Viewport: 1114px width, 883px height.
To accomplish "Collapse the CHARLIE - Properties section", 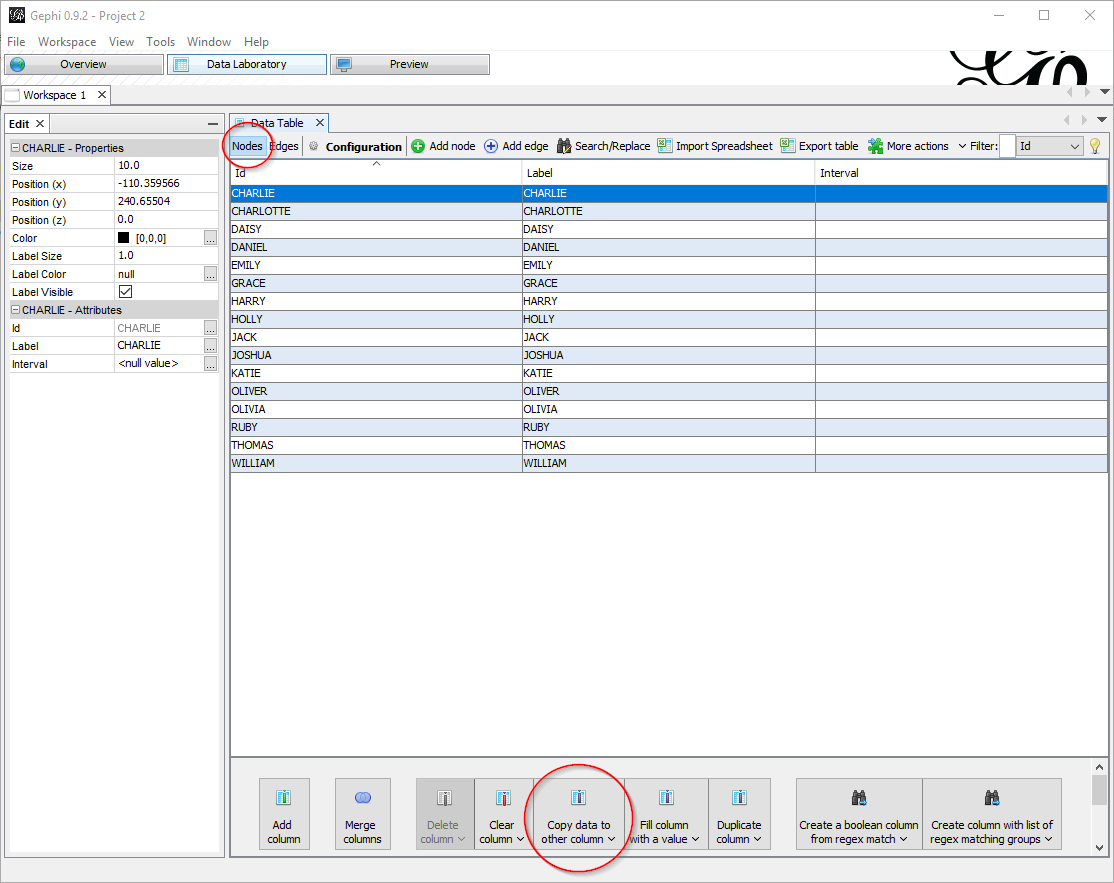I will [15, 148].
